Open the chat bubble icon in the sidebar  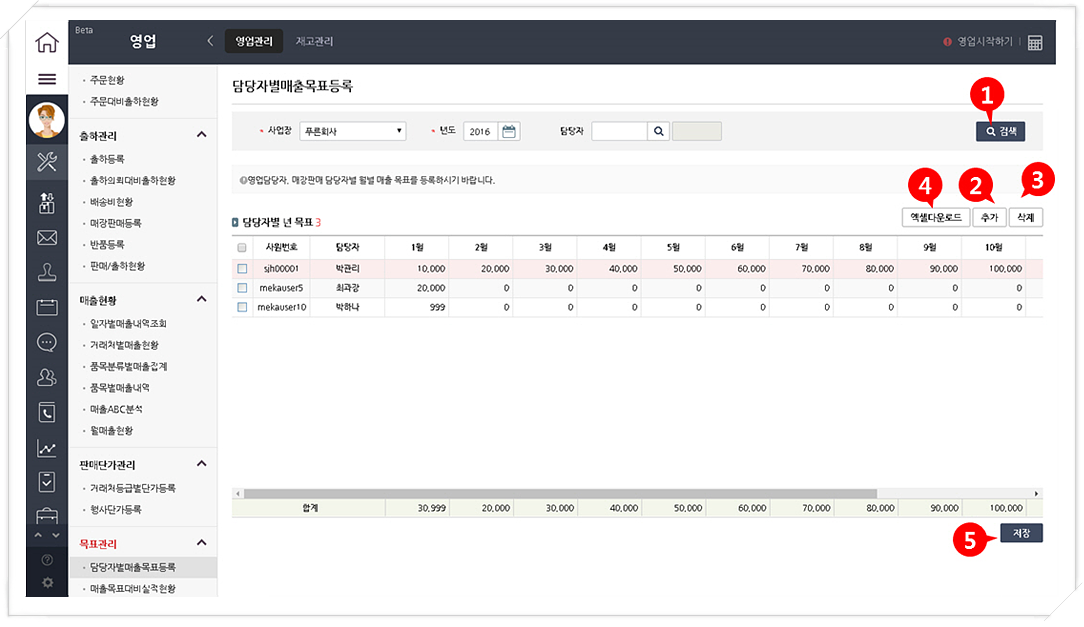tap(46, 342)
